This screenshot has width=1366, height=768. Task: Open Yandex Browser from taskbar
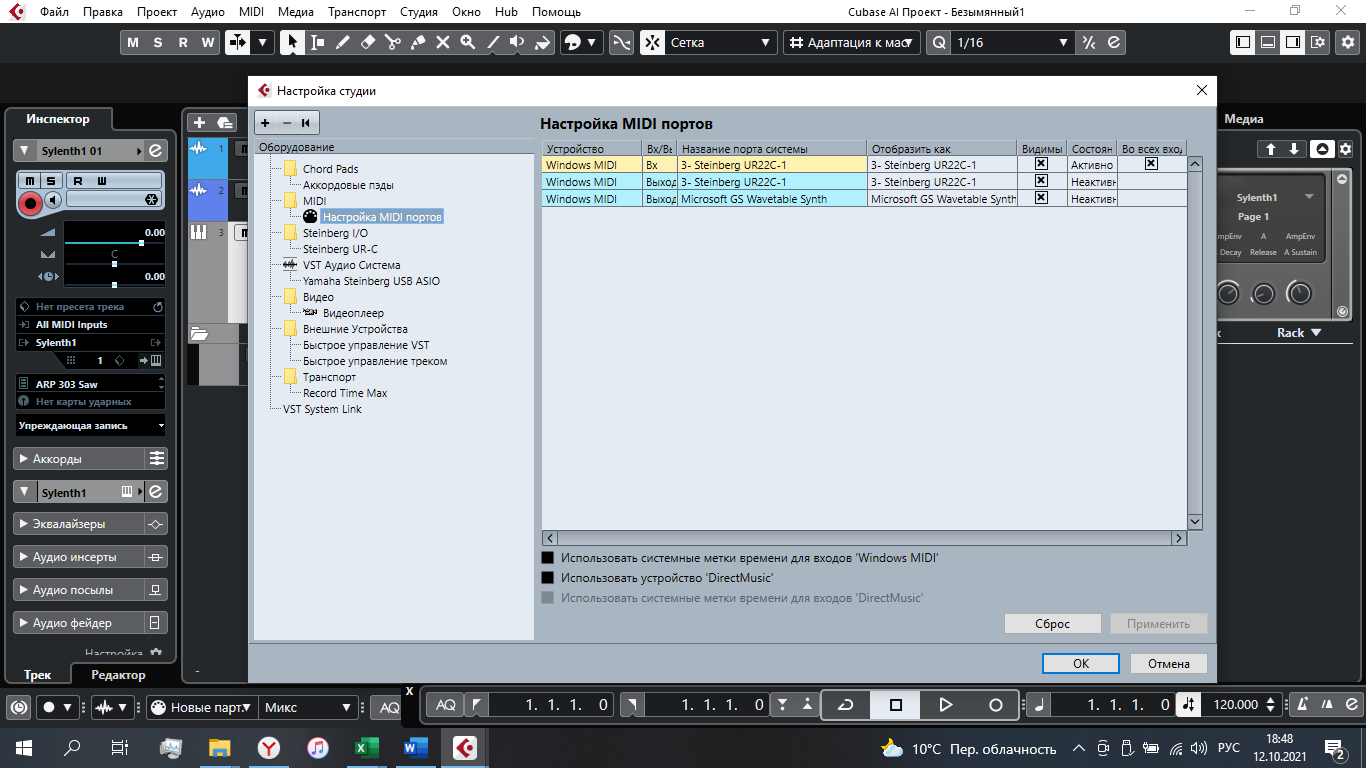[269, 747]
